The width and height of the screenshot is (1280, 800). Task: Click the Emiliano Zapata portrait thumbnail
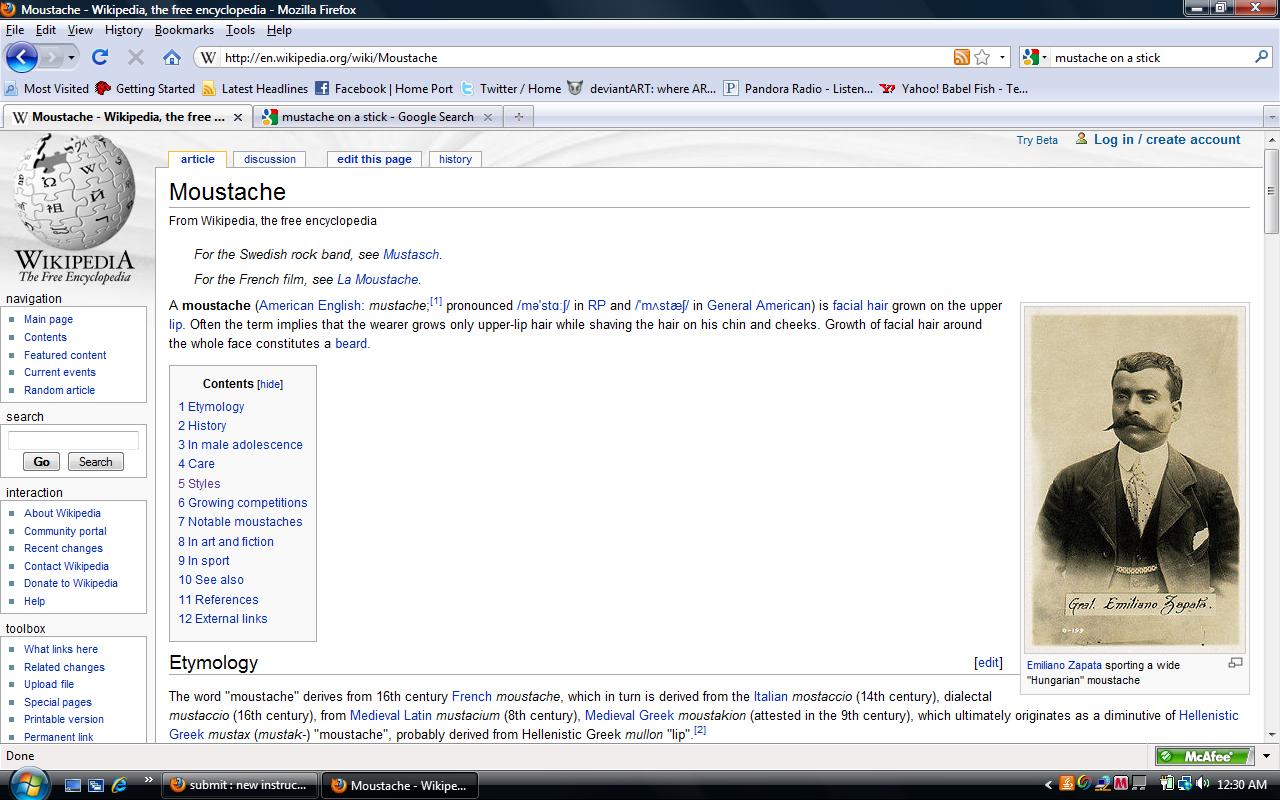(1135, 480)
